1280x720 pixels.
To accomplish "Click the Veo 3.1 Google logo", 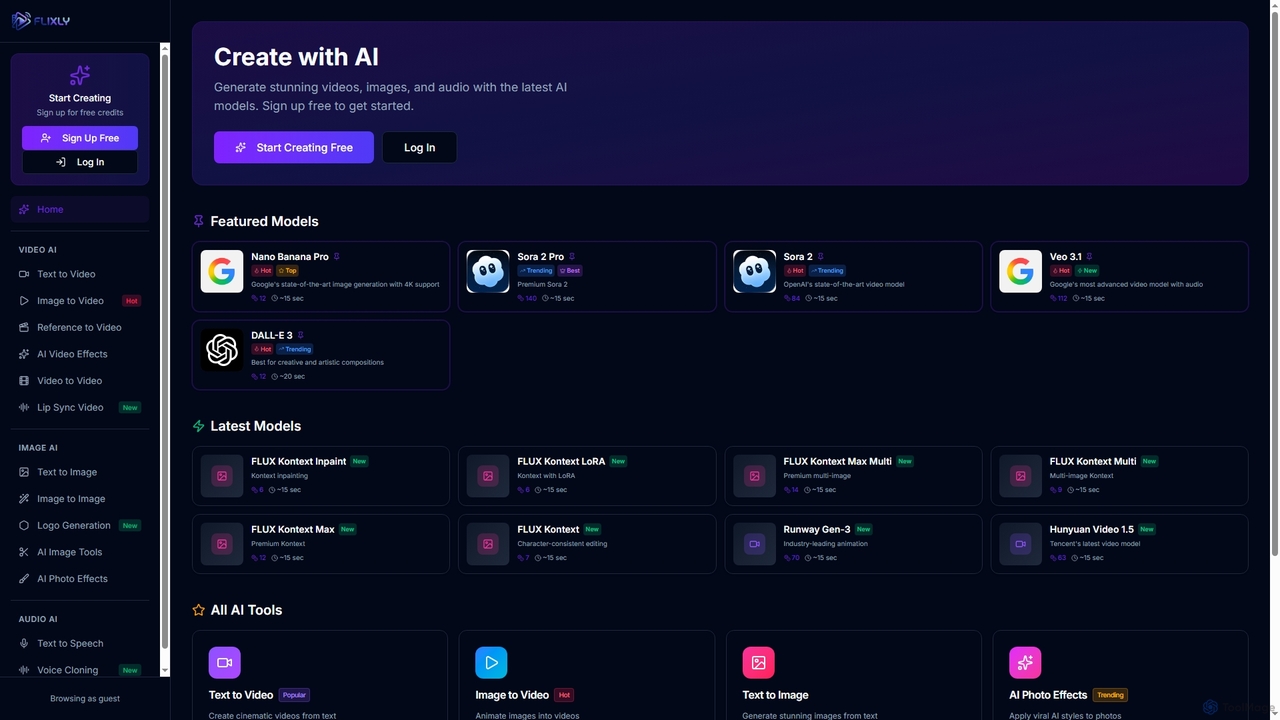I will click(1020, 271).
